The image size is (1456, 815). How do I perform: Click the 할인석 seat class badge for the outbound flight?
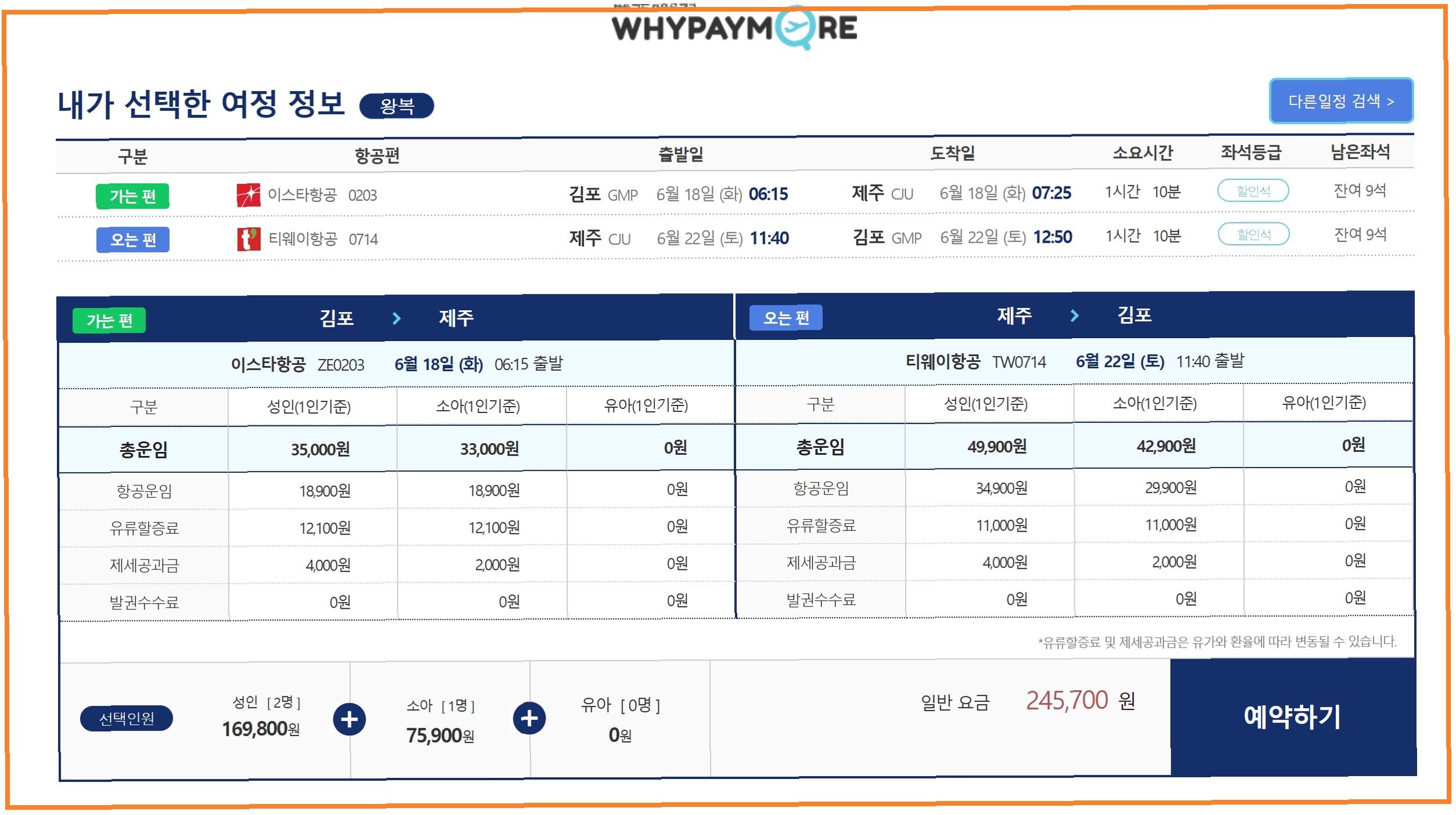1253,191
